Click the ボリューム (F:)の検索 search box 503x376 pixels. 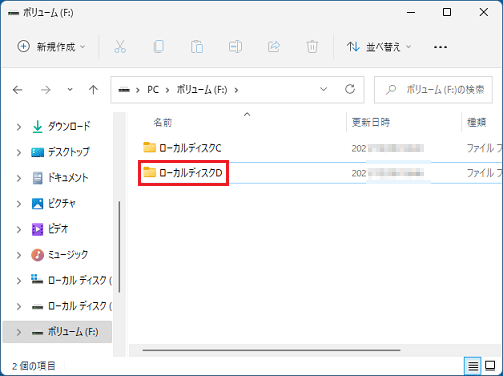coord(433,90)
